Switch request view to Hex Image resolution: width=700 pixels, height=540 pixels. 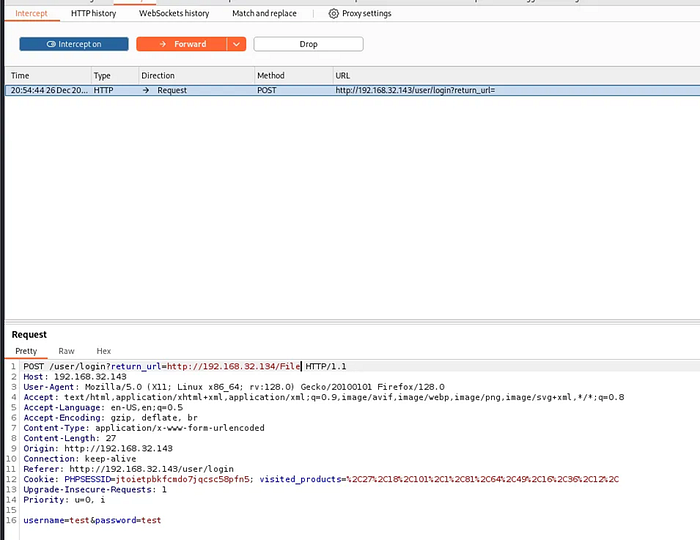point(104,351)
